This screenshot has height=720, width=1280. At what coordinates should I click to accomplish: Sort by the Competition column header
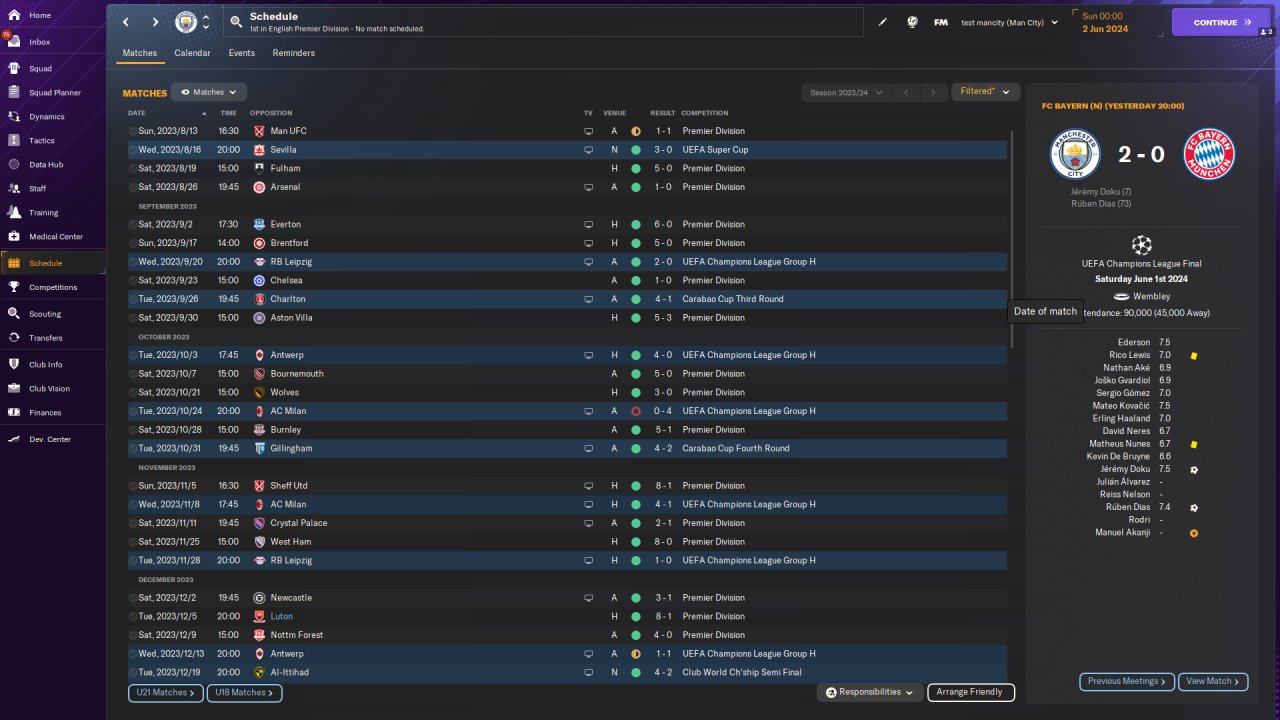click(x=705, y=113)
